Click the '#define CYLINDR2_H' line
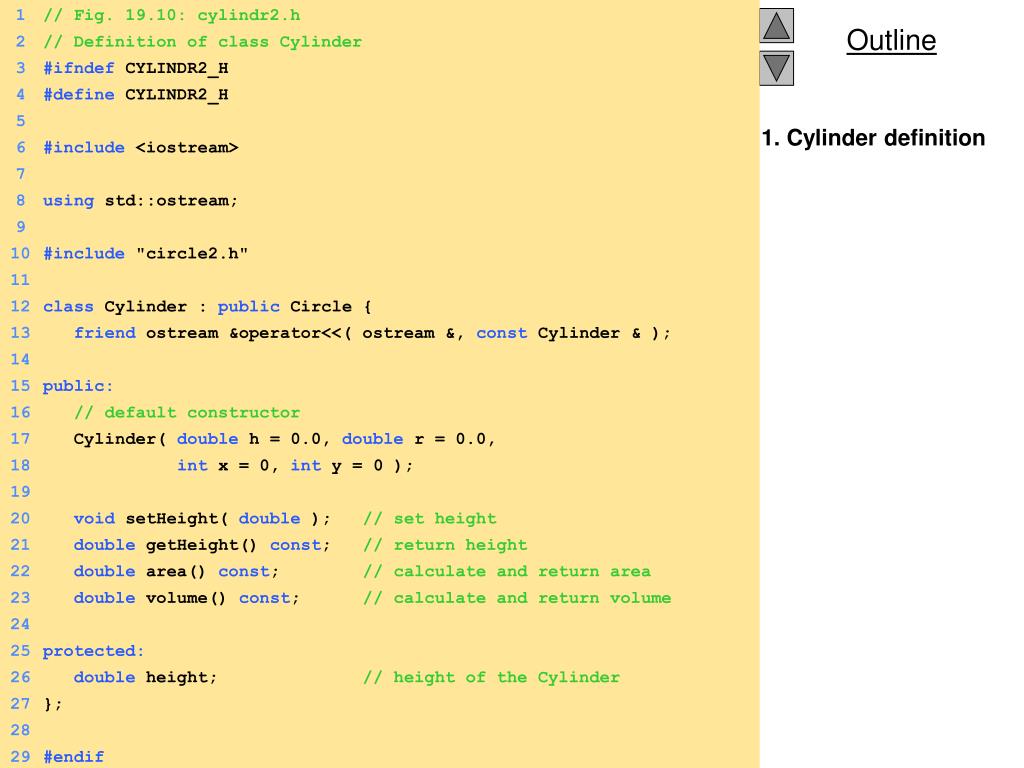This screenshot has width=1024, height=768. point(136,95)
